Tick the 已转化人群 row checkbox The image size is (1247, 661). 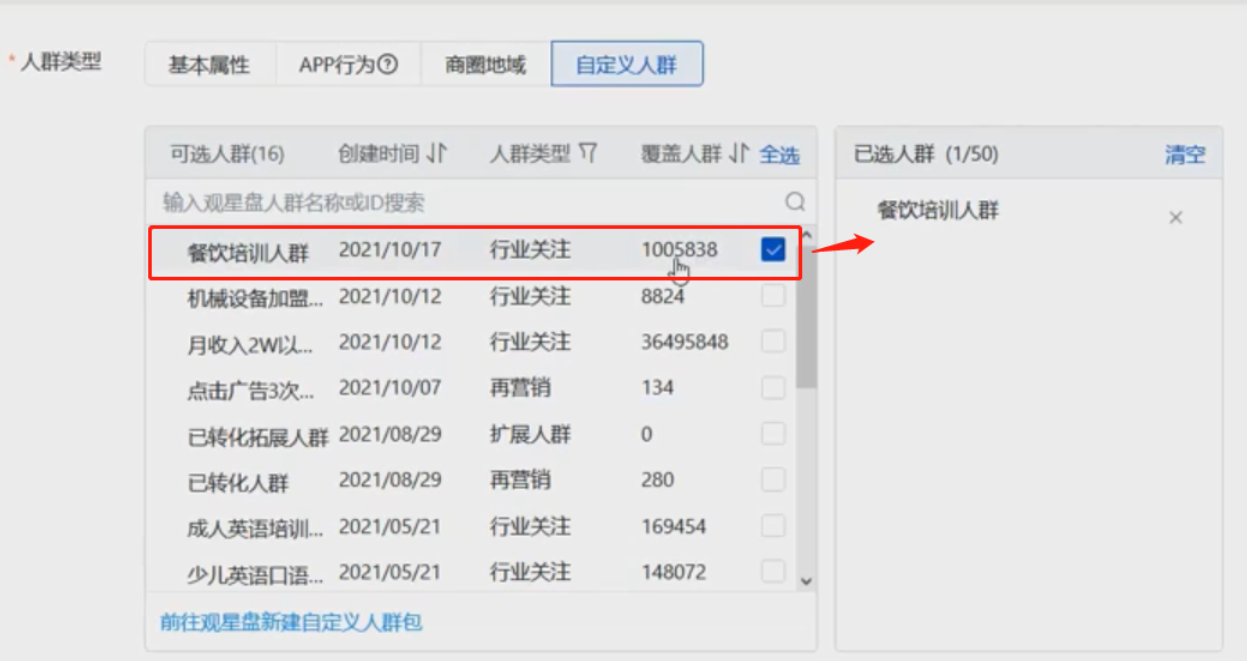tap(773, 480)
